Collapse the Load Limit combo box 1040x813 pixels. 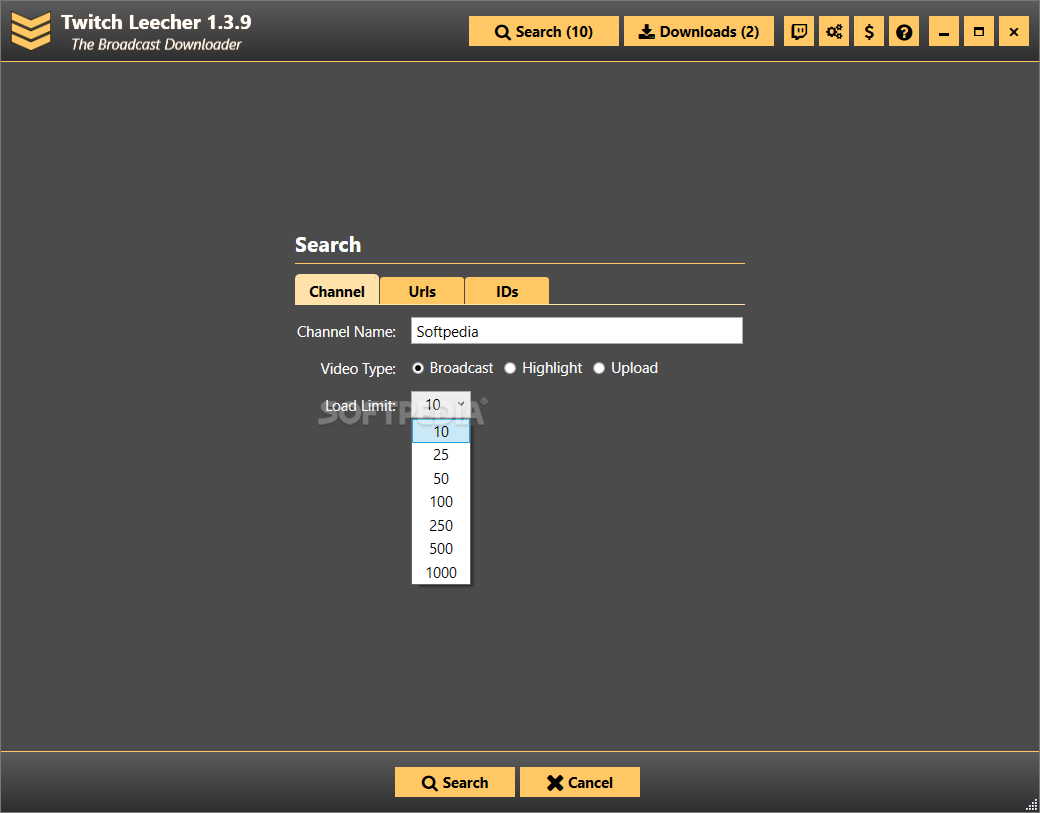[x=441, y=405]
